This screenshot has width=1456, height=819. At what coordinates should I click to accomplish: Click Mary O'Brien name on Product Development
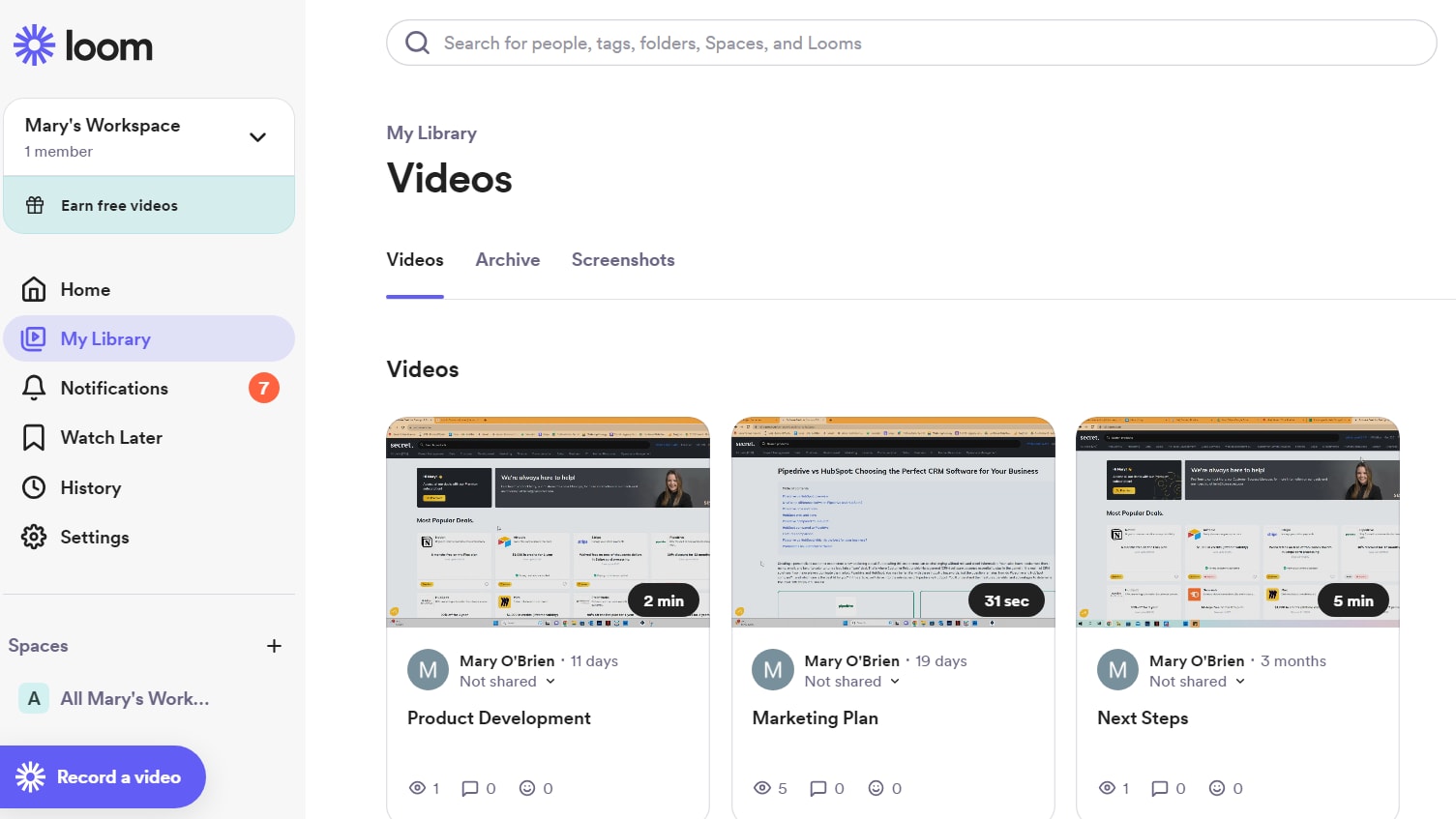tap(507, 660)
